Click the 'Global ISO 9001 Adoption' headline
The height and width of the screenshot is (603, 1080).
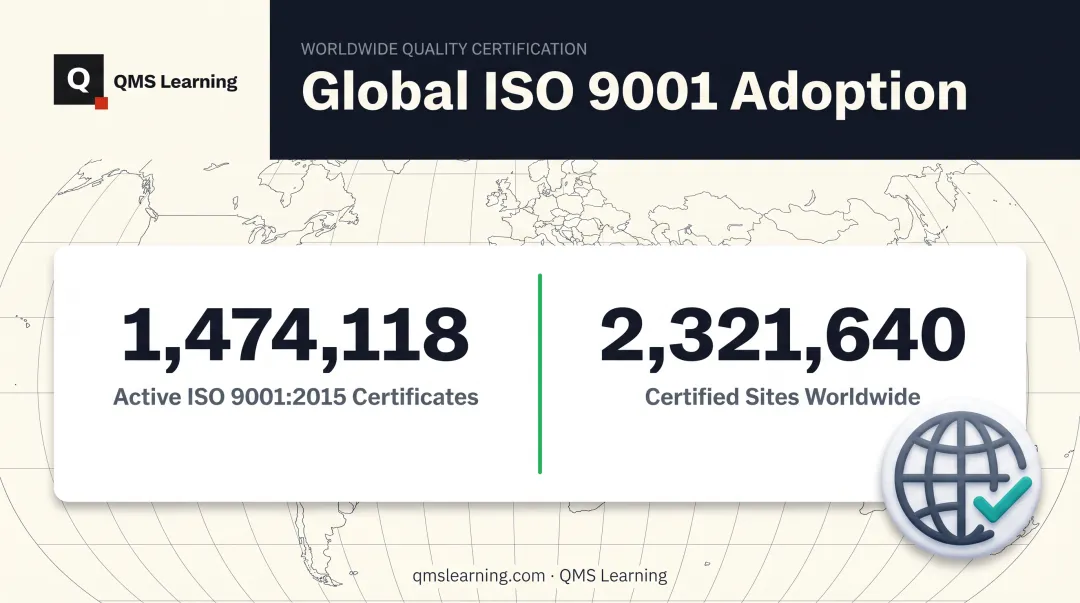coord(634,91)
